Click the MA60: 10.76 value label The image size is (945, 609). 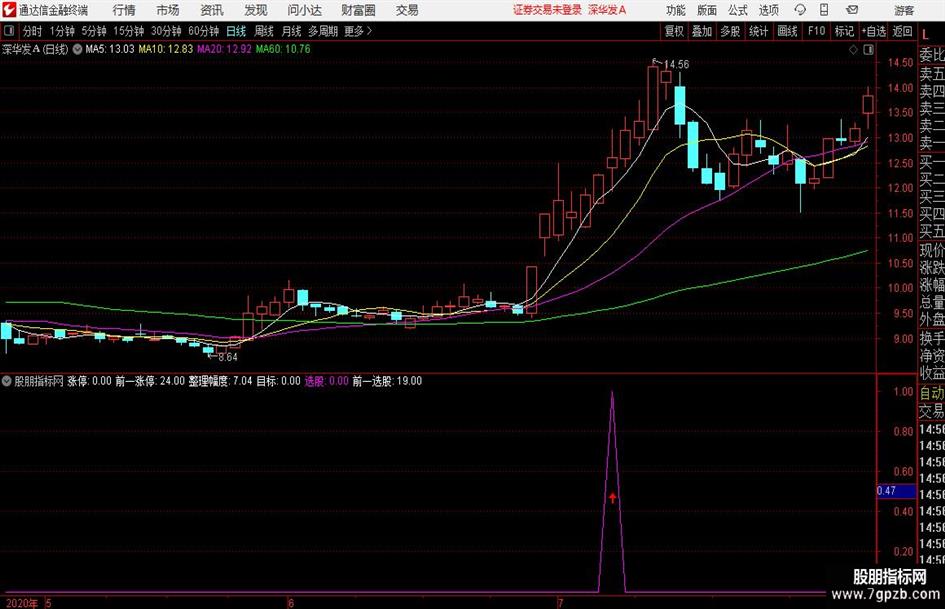tap(283, 49)
